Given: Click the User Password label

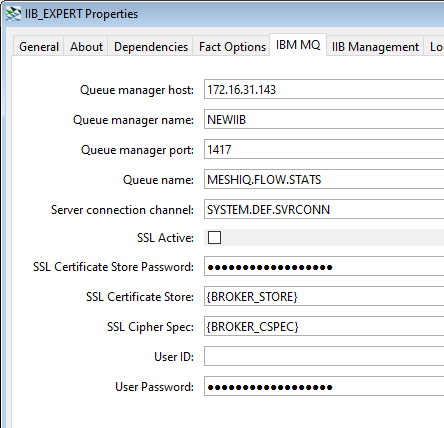Looking at the screenshot, I should tap(154, 387).
